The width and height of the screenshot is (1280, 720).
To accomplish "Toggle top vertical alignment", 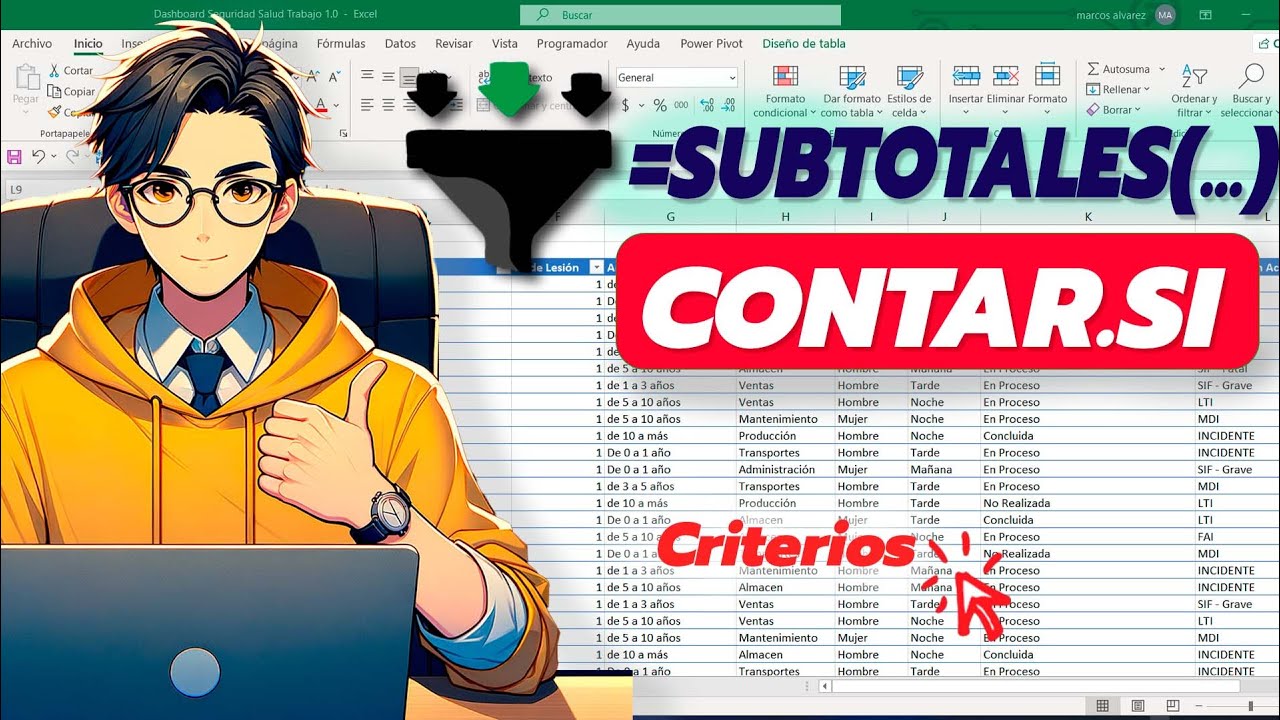I will [x=366, y=77].
